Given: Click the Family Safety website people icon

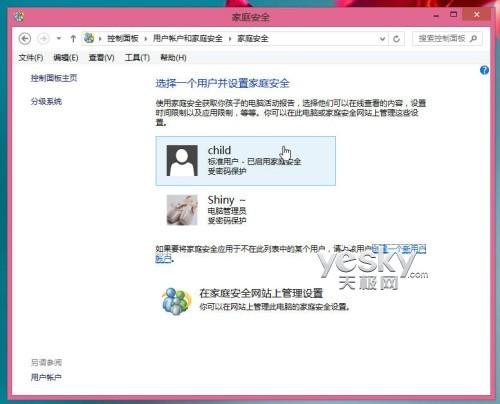Looking at the screenshot, I should pyautogui.click(x=176, y=301).
